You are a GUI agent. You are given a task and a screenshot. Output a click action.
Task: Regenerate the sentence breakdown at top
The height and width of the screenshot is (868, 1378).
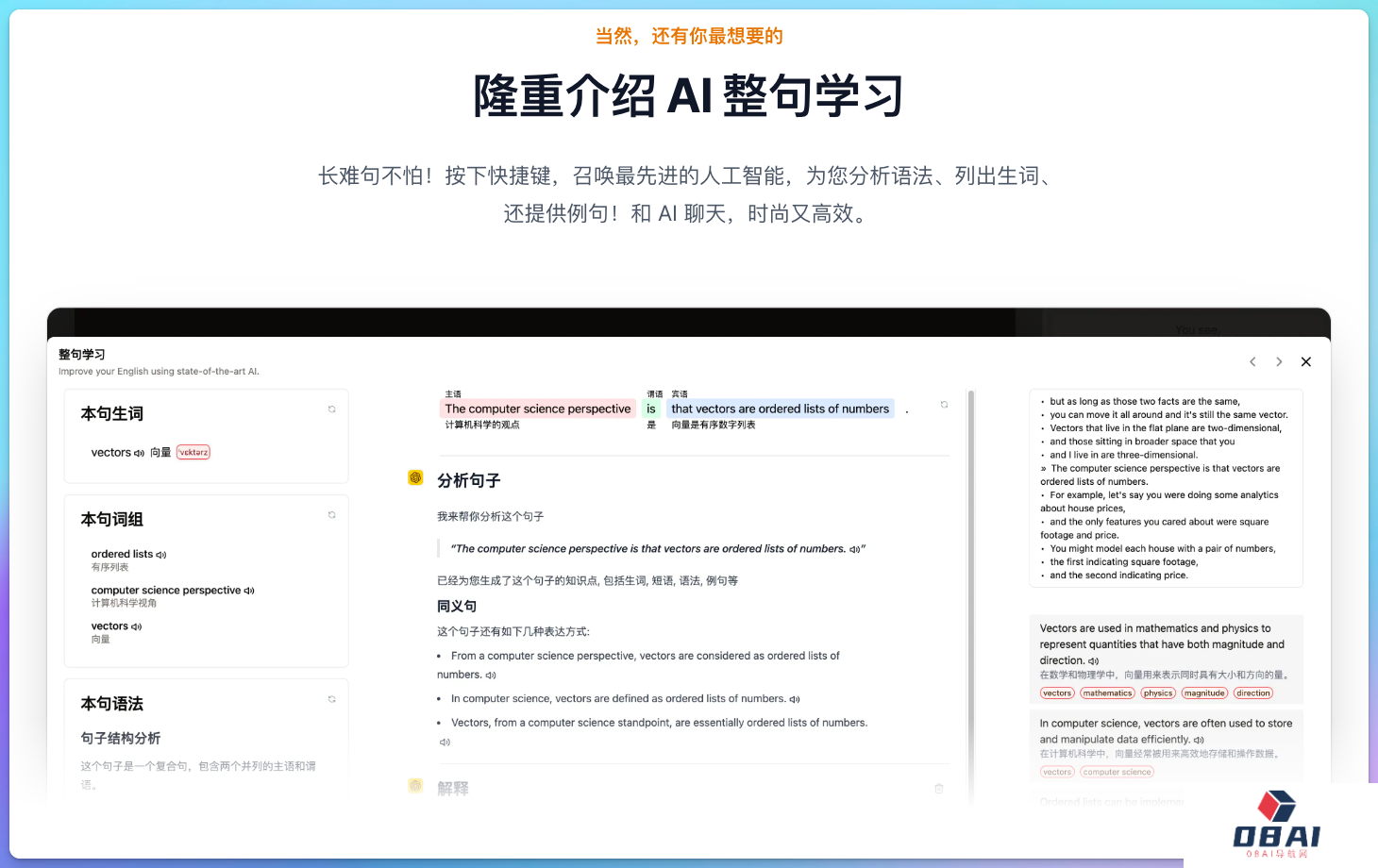coord(944,405)
